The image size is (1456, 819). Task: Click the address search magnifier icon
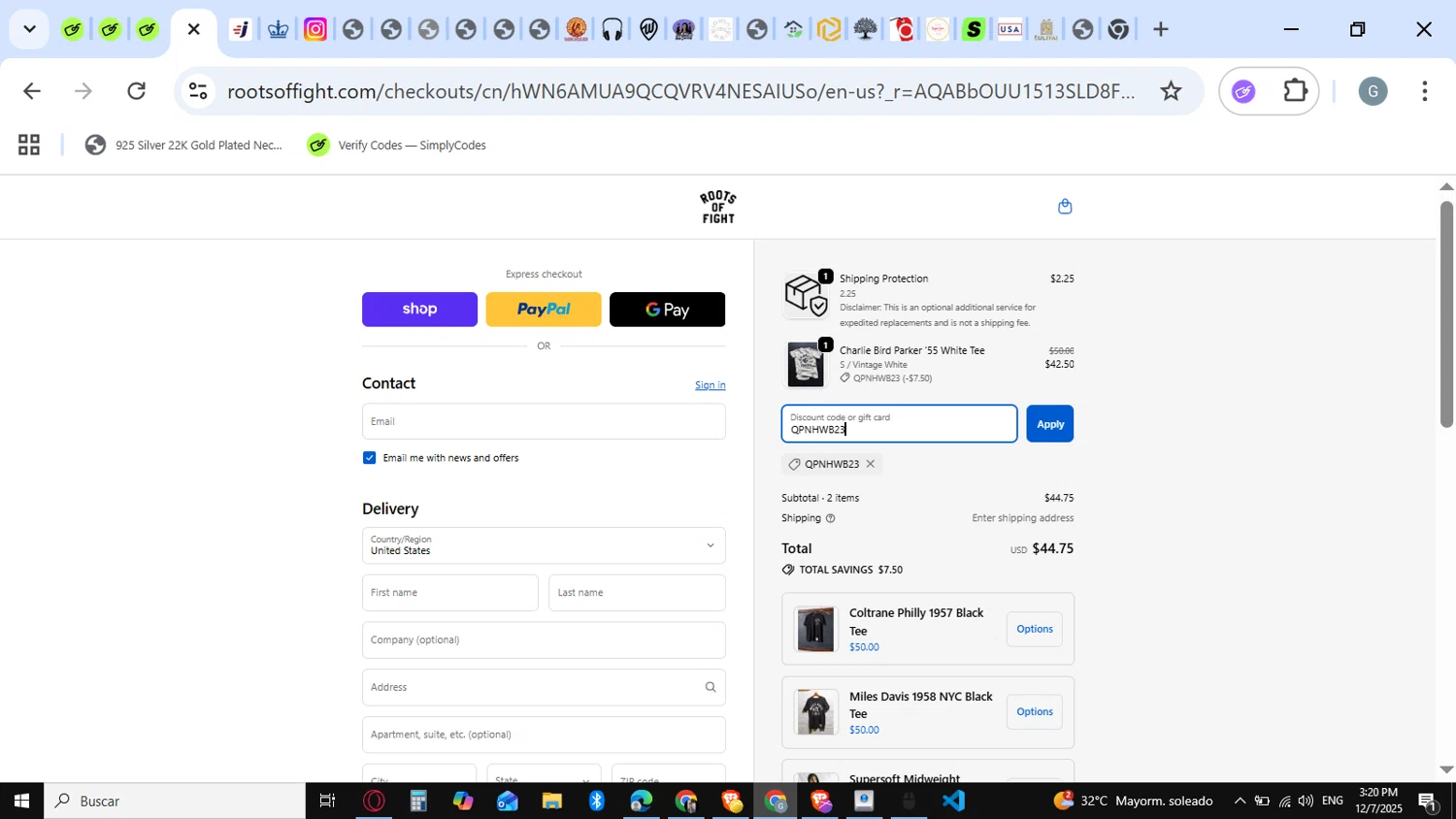[711, 687]
